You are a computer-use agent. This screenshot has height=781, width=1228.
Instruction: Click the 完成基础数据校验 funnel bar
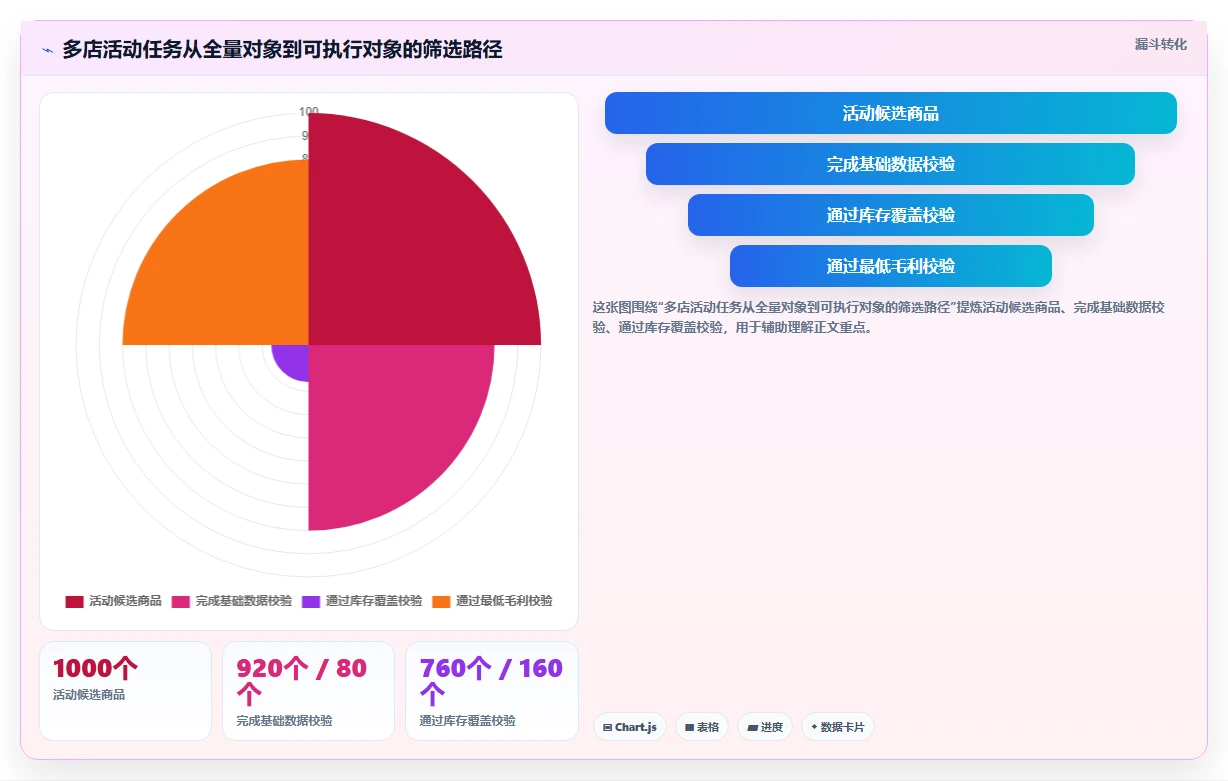(x=890, y=164)
